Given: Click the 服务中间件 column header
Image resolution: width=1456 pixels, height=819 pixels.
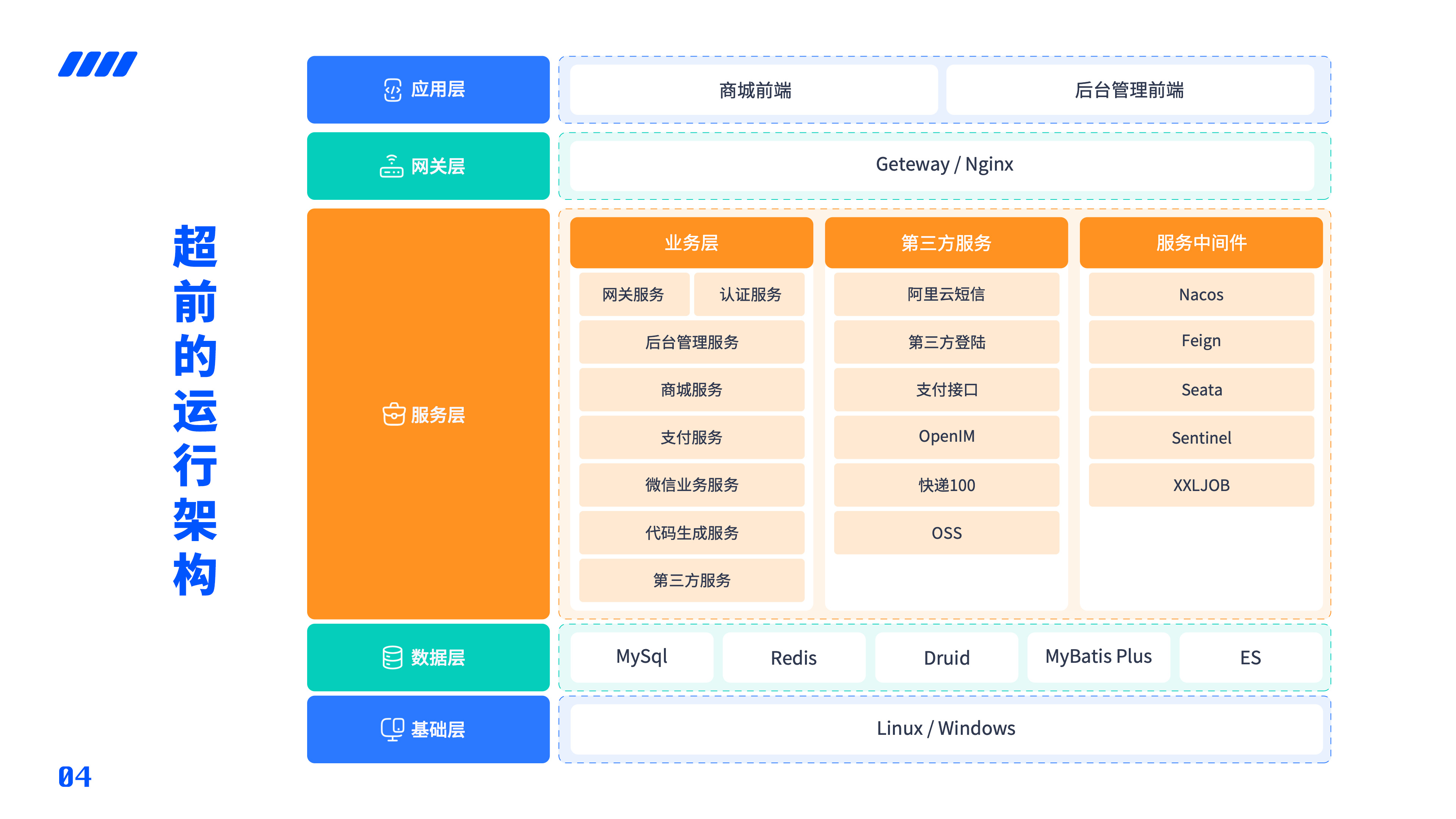Looking at the screenshot, I should pyautogui.click(x=1201, y=243).
